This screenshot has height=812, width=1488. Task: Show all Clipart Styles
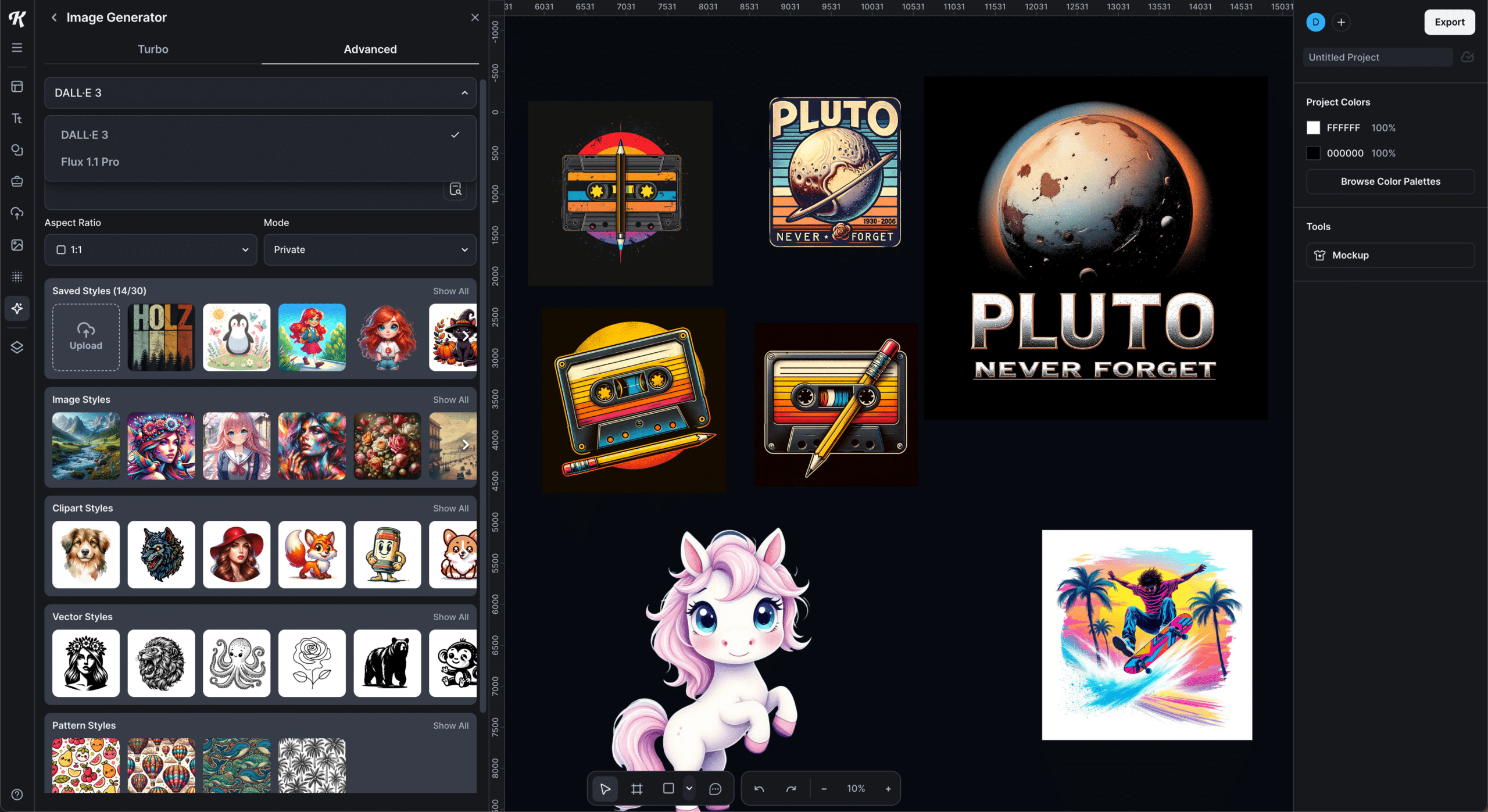tap(450, 509)
